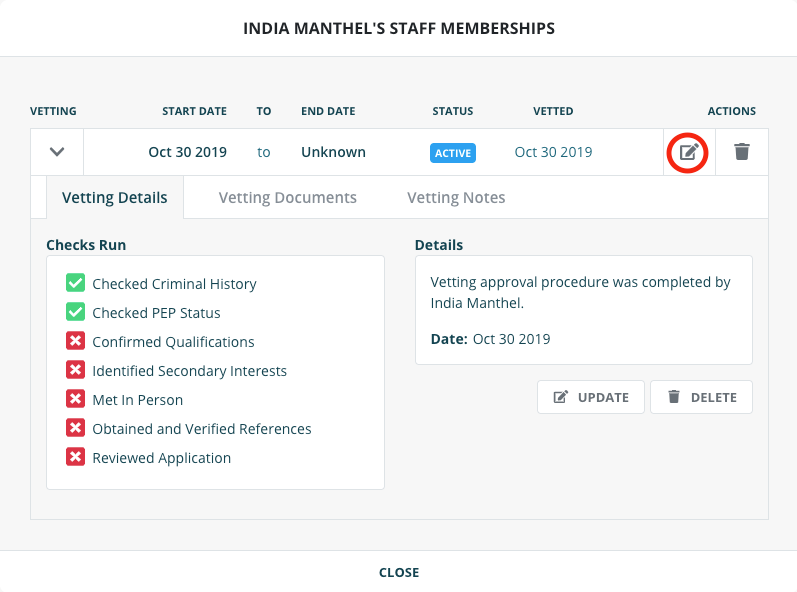The height and width of the screenshot is (592, 797).
Task: Click the Unknown end date value
Action: [x=333, y=152]
